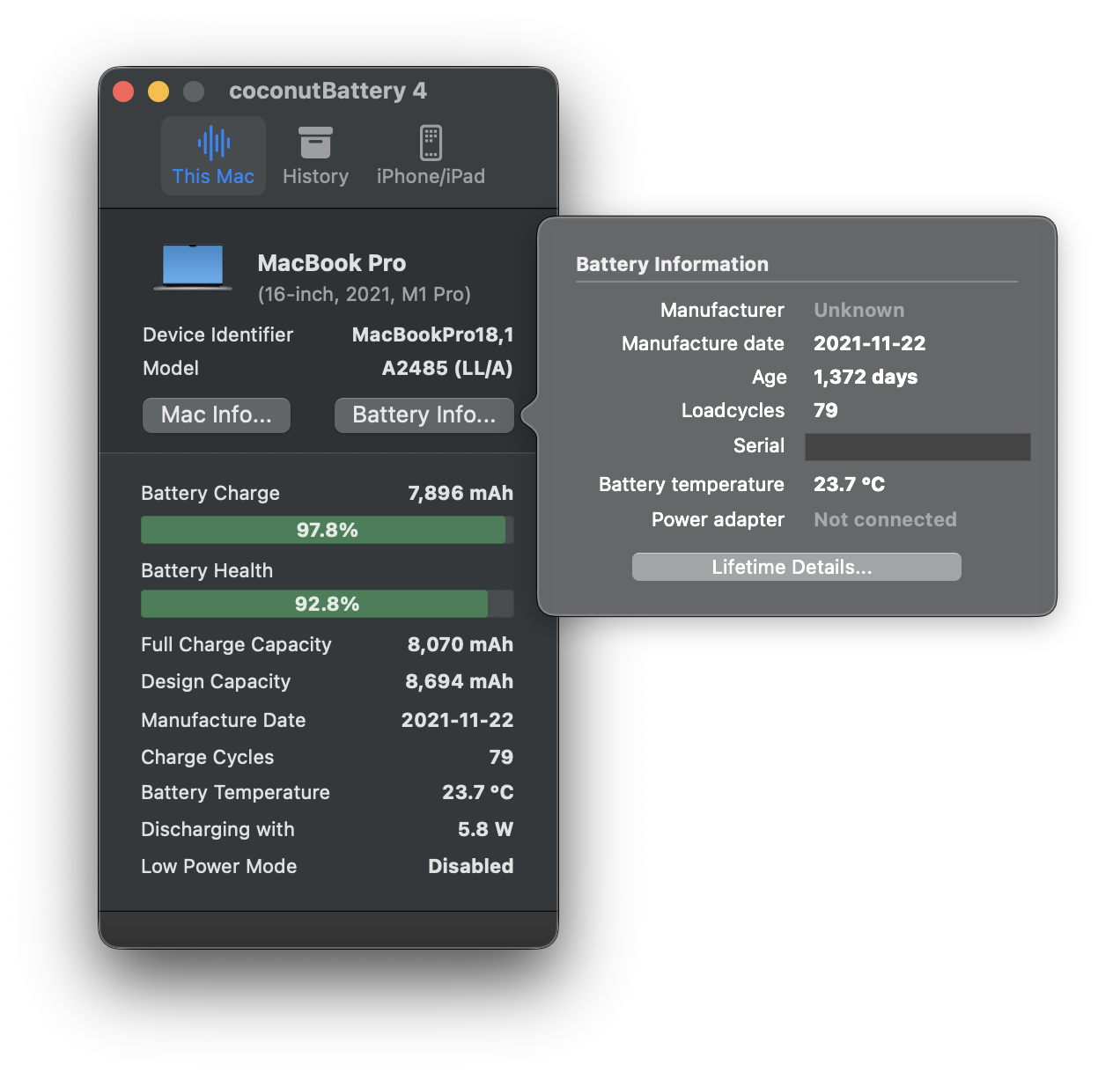This screenshot has height=1079, width=1120.
Task: Click the 8,070 mAh value
Action: pyautogui.click(x=461, y=644)
